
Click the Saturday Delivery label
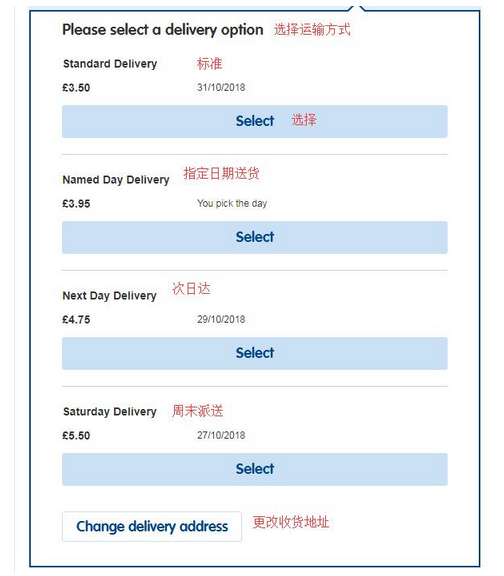109,411
